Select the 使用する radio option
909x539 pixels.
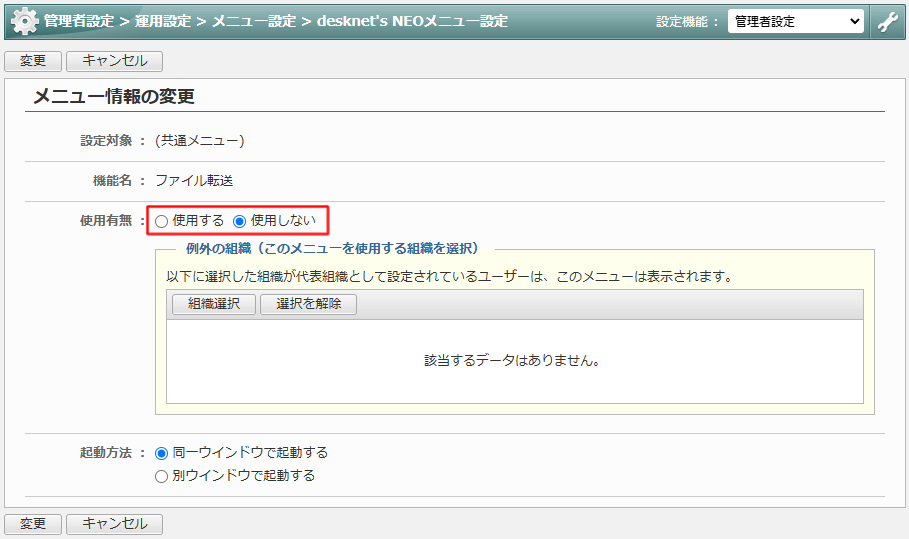162,221
